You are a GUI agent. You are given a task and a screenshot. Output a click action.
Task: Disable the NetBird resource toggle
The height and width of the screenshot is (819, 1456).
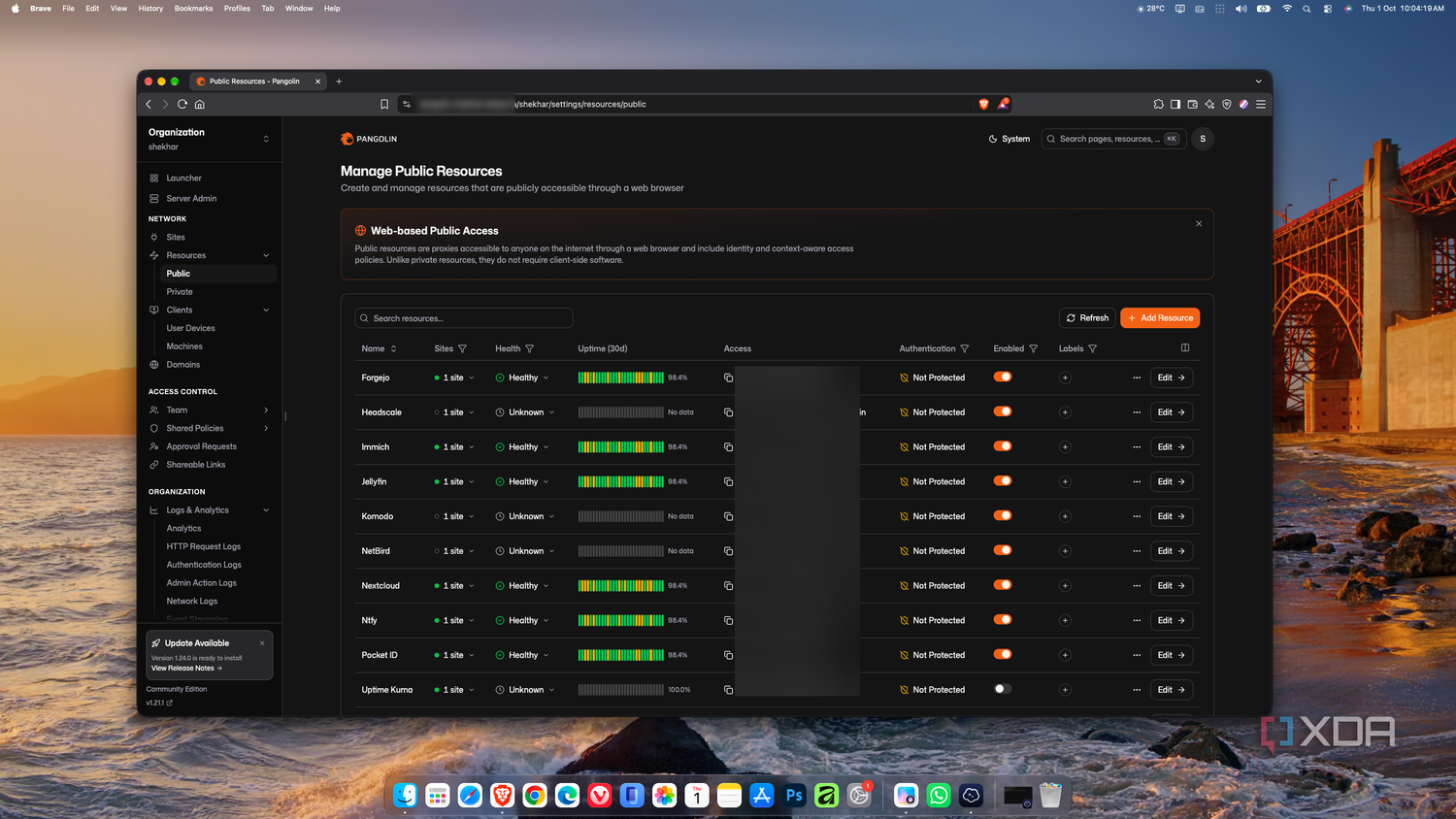point(1003,550)
